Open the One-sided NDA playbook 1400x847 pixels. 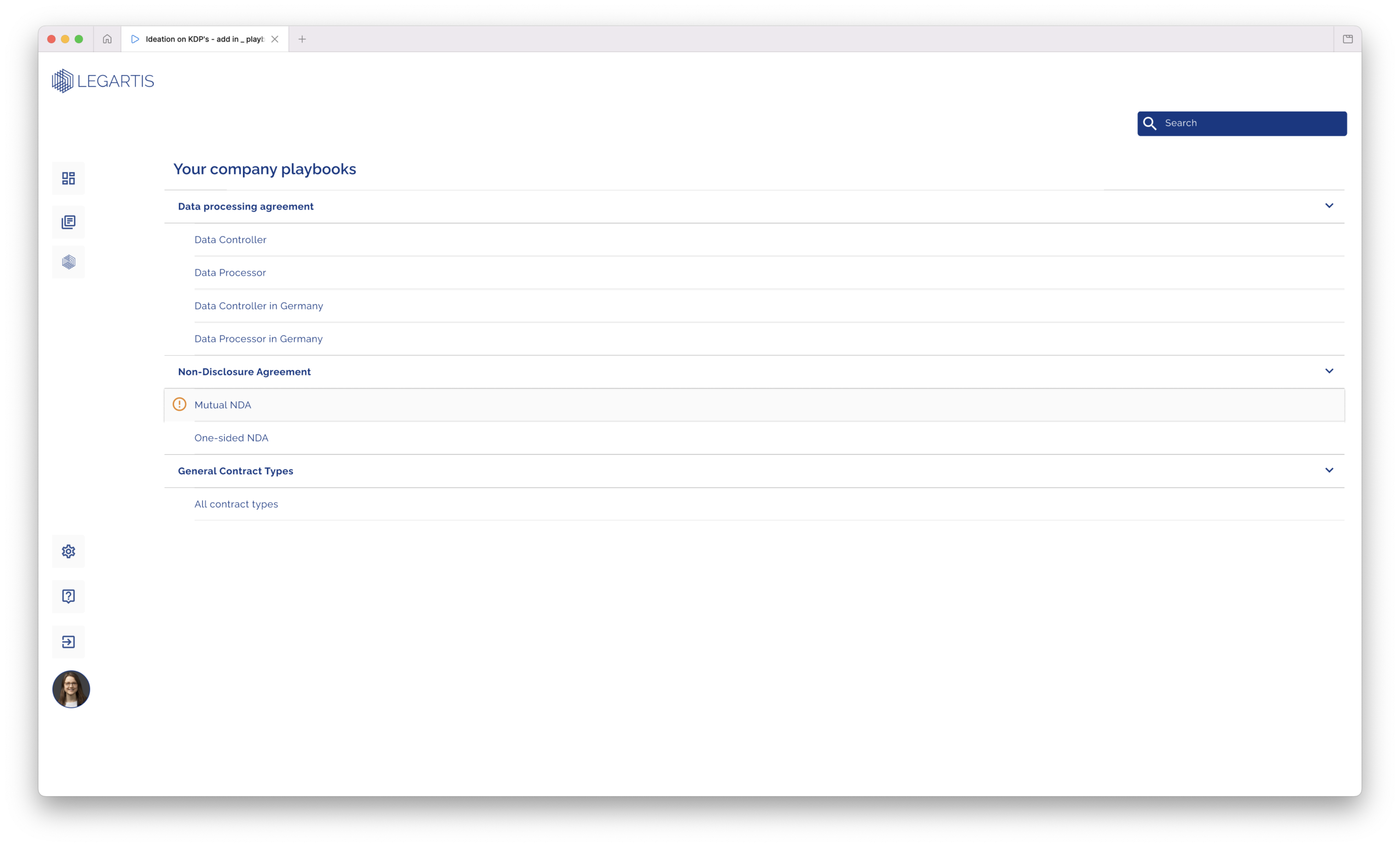231,438
